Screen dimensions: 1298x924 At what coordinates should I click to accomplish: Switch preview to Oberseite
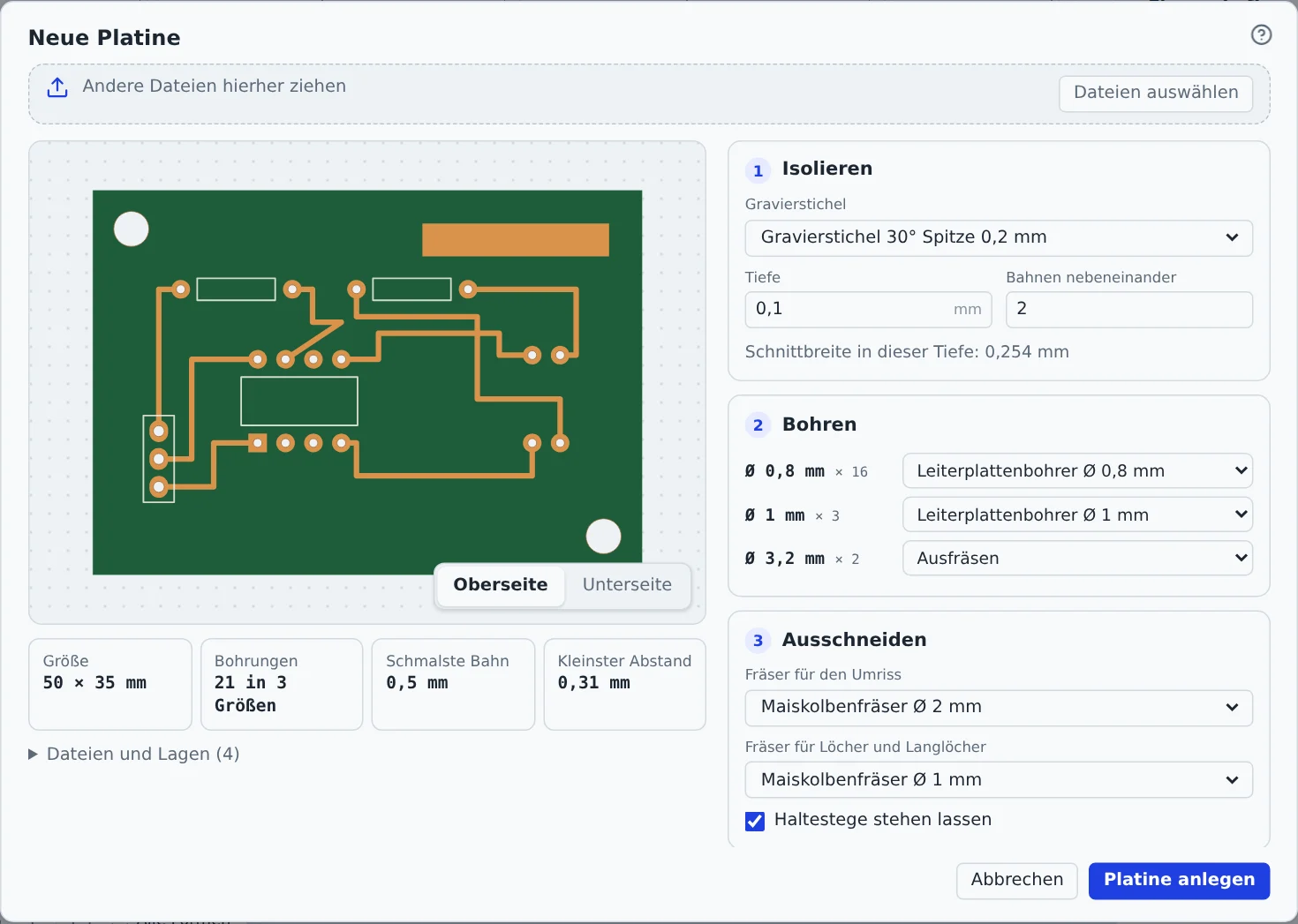coord(501,585)
